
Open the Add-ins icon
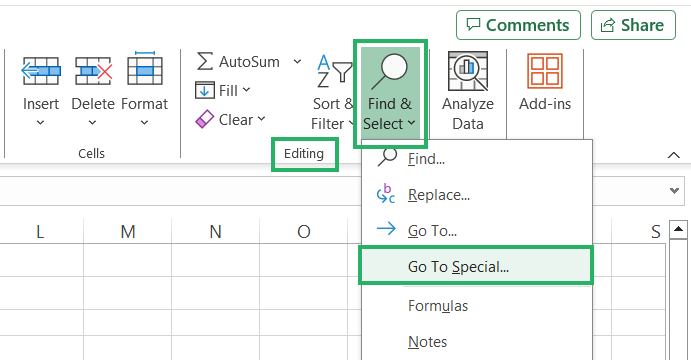click(x=545, y=71)
